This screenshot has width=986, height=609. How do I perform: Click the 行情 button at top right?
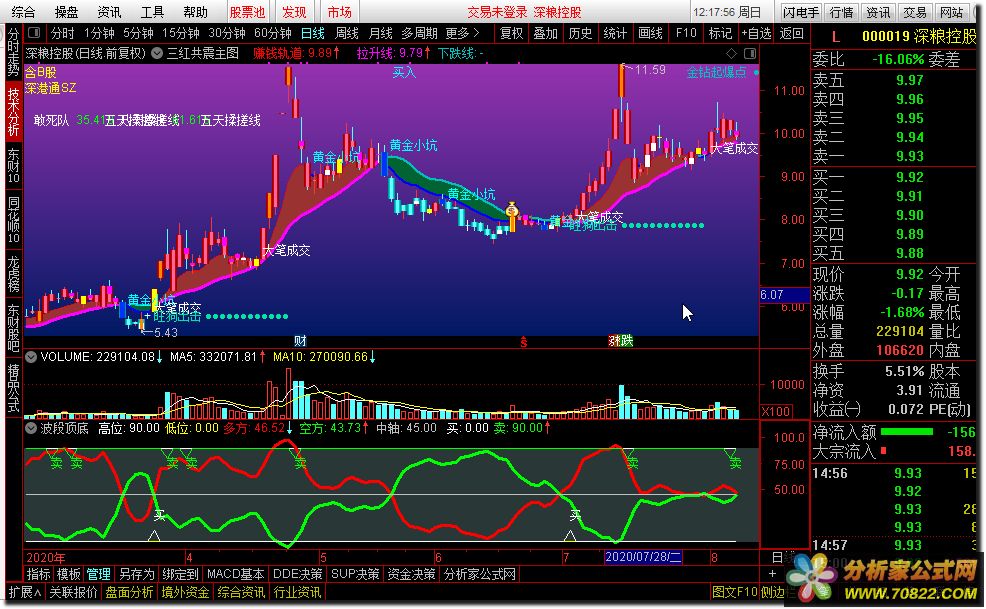pyautogui.click(x=841, y=12)
